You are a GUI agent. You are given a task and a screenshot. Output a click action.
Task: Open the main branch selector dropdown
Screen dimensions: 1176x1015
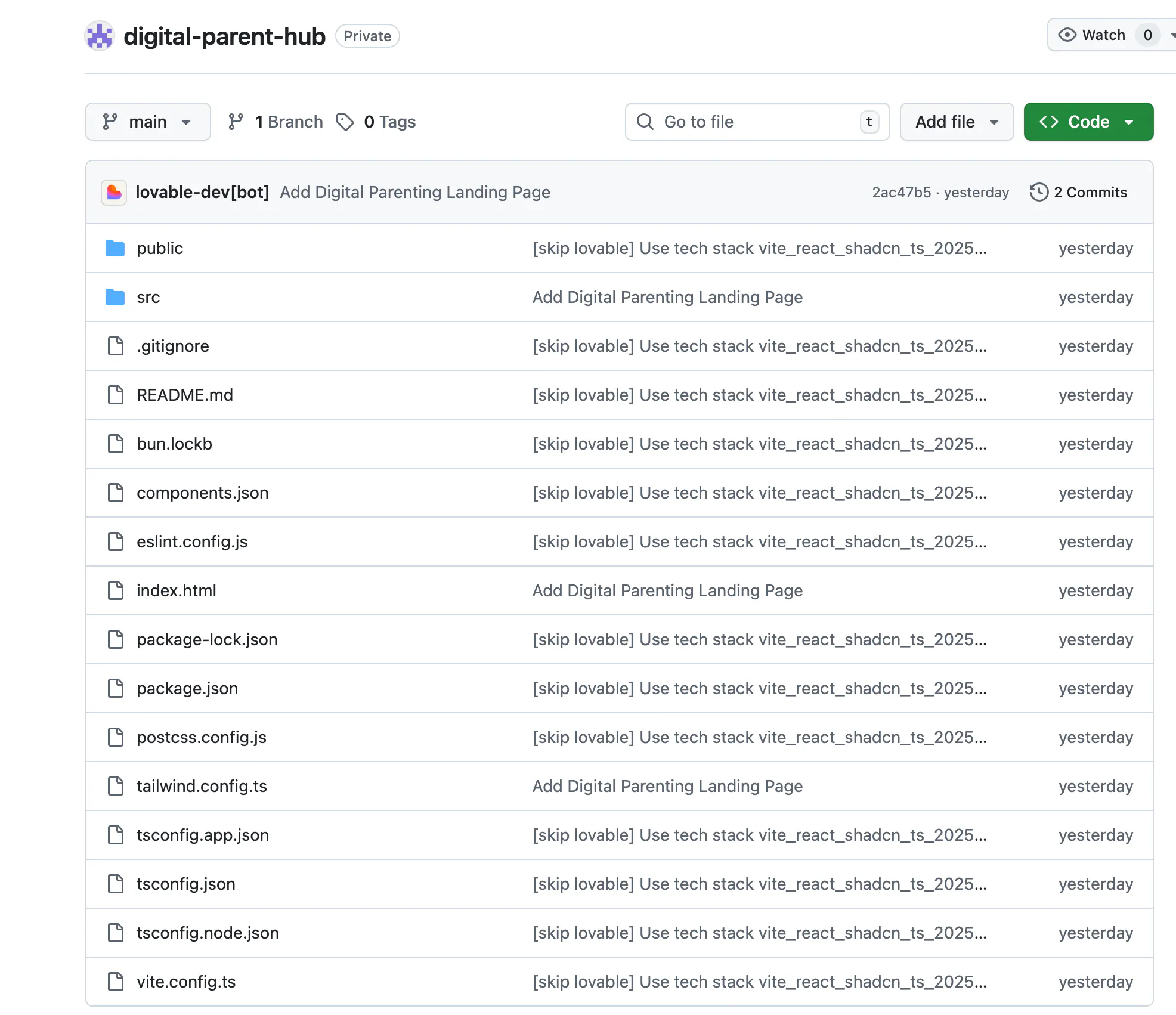pyautogui.click(x=148, y=122)
